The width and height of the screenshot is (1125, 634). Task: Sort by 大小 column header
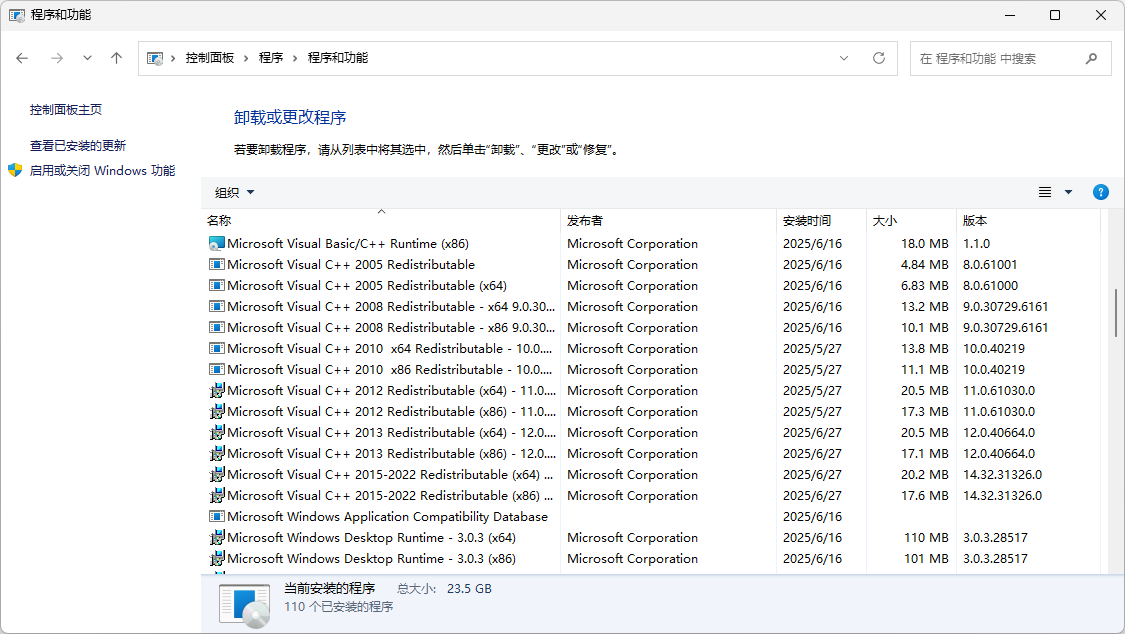(x=911, y=220)
